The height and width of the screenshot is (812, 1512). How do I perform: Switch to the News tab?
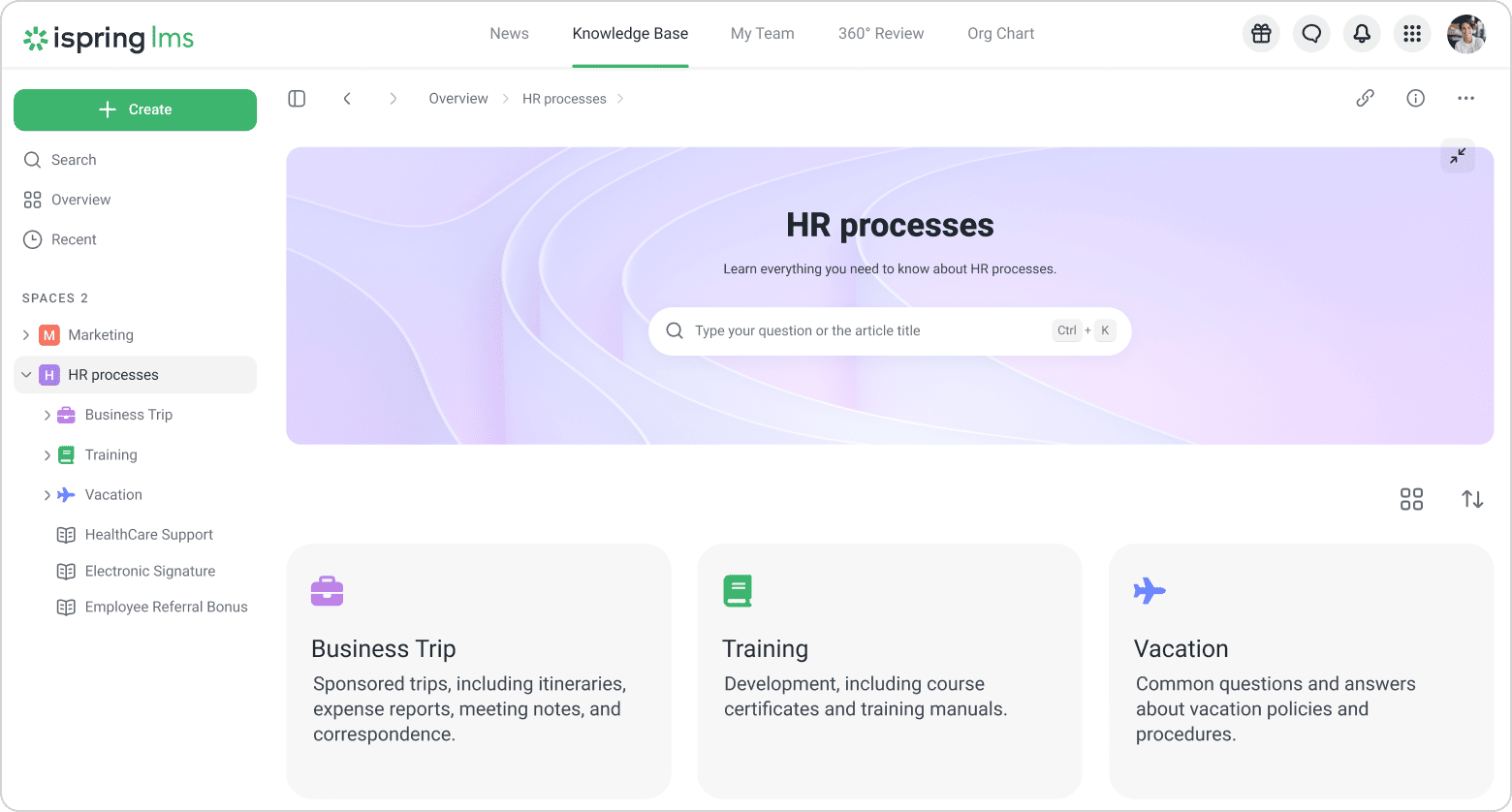[x=509, y=34]
